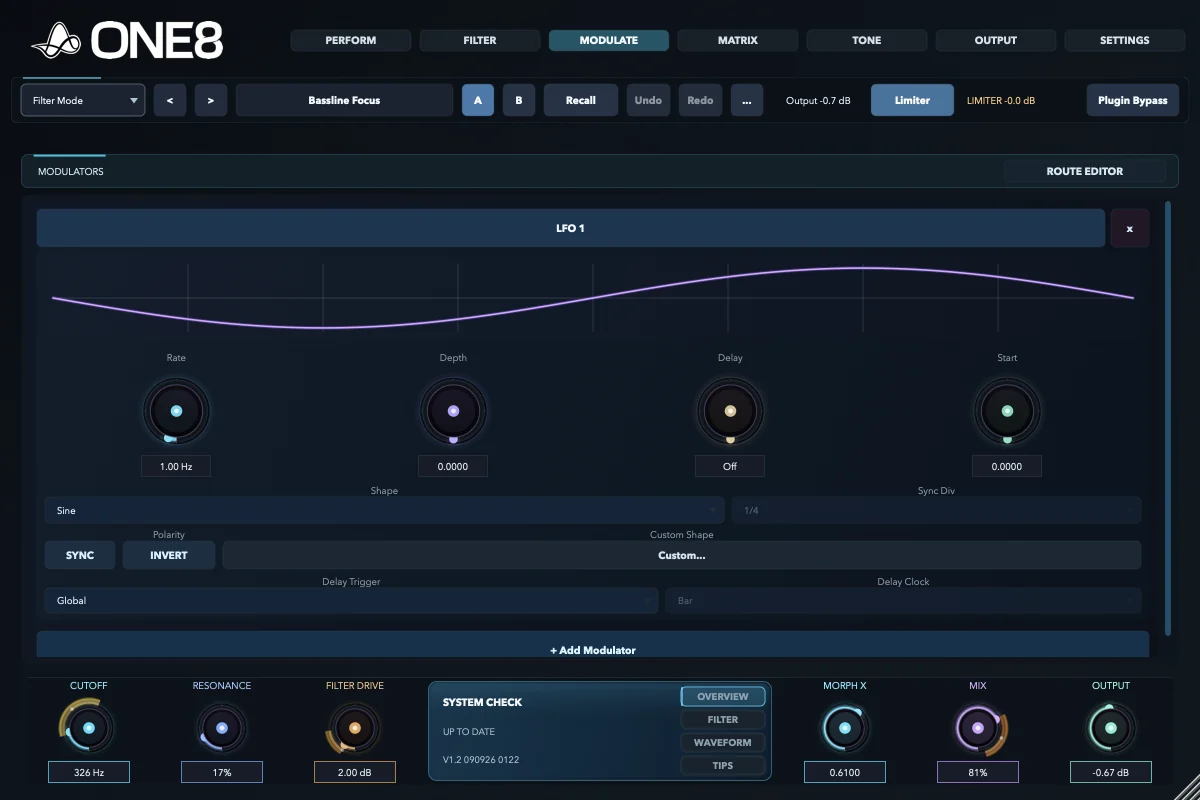Edit the Filter Drive value 2.00 dB
Viewport: 1200px width, 800px height.
355,772
